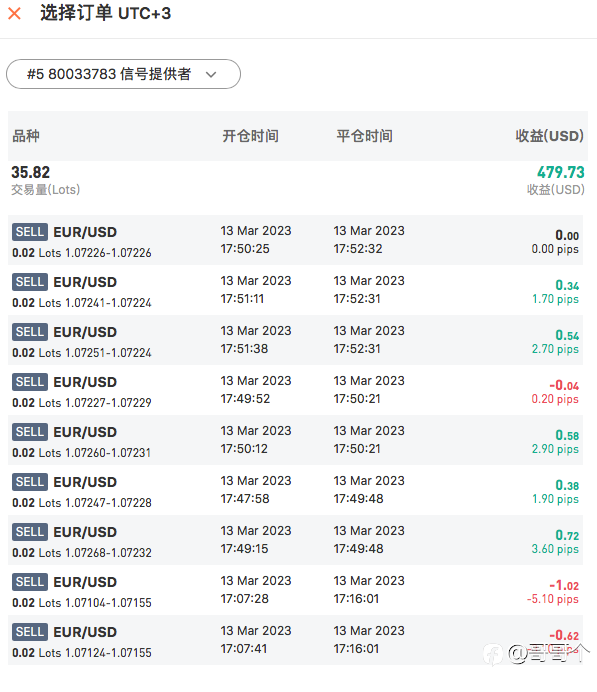Image resolution: width=597 pixels, height=692 pixels.
Task: Select the order with 3.60 pips profit
Action: pos(295,540)
